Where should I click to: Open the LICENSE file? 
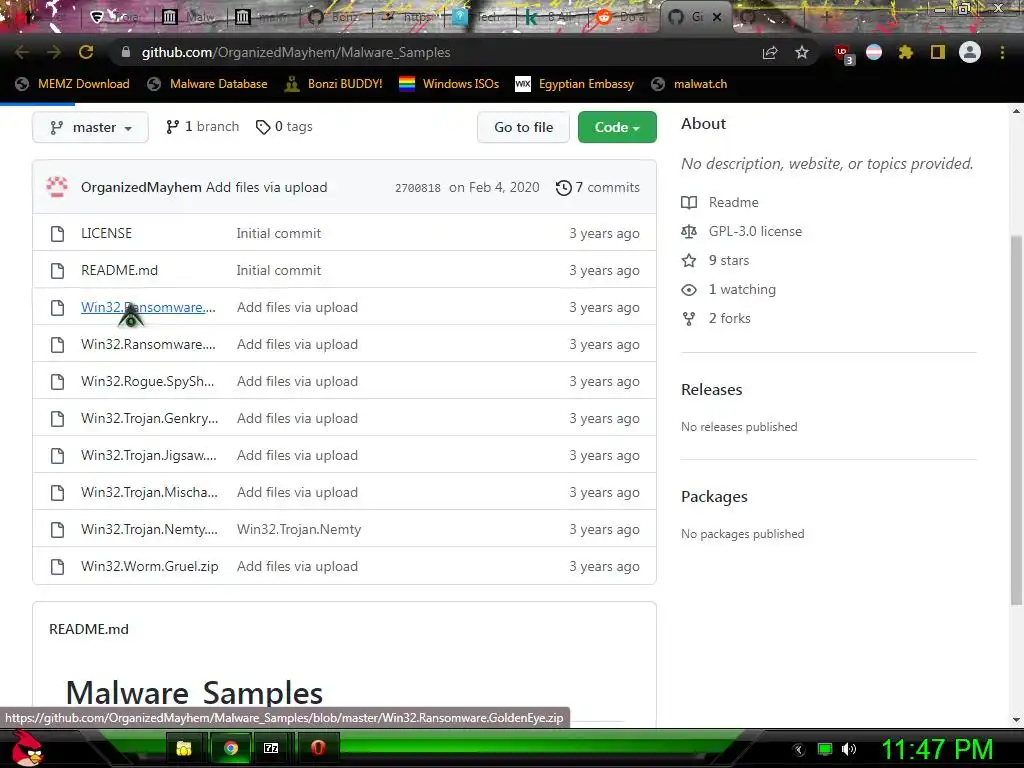tap(106, 234)
